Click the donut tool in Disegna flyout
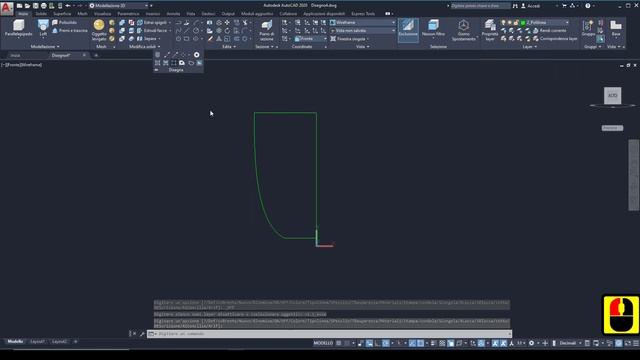640x360 pixels. (197, 55)
